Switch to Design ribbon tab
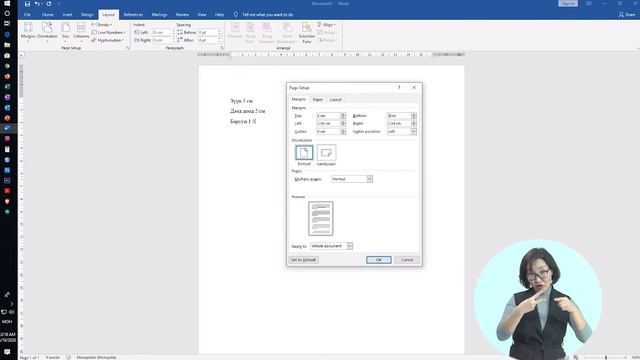The height and width of the screenshot is (360, 640). pyautogui.click(x=87, y=15)
